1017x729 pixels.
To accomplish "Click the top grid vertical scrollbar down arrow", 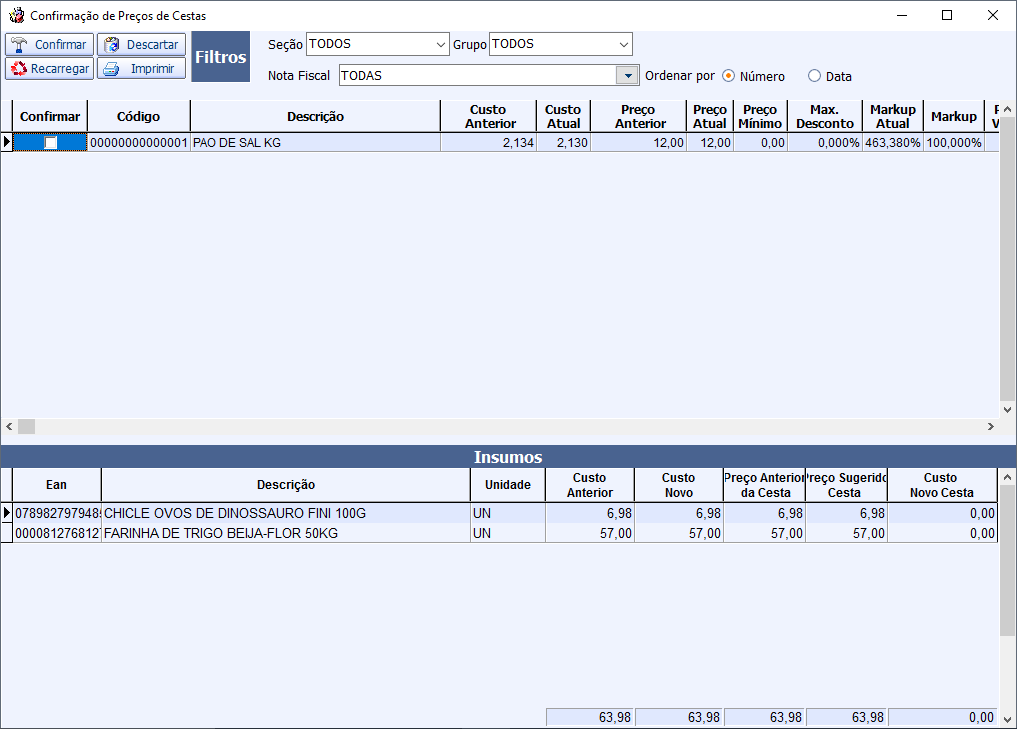I will pos(1007,409).
